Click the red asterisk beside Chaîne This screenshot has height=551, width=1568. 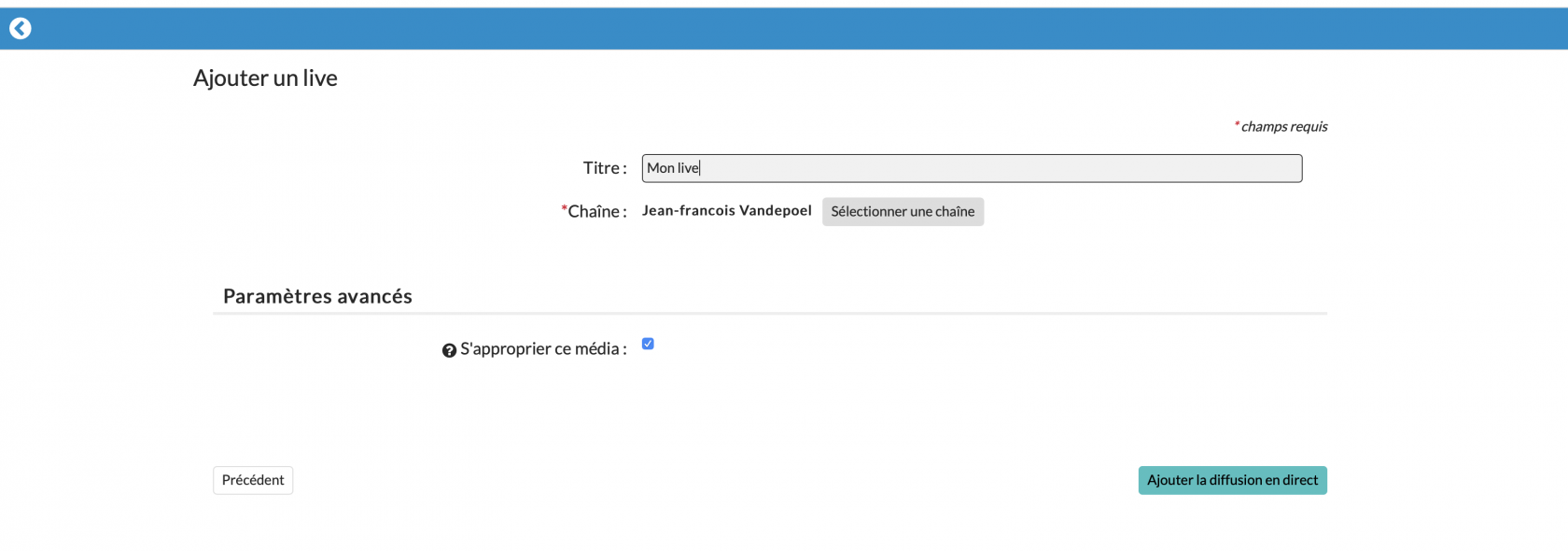564,208
